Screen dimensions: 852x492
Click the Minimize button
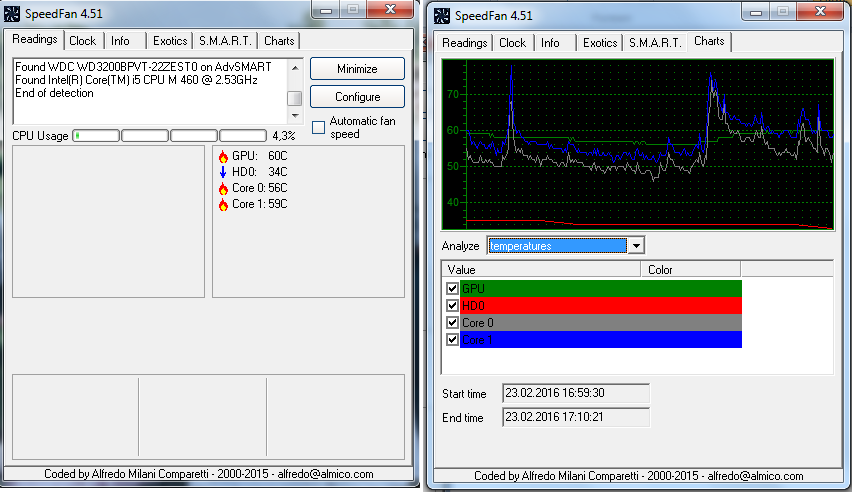357,69
